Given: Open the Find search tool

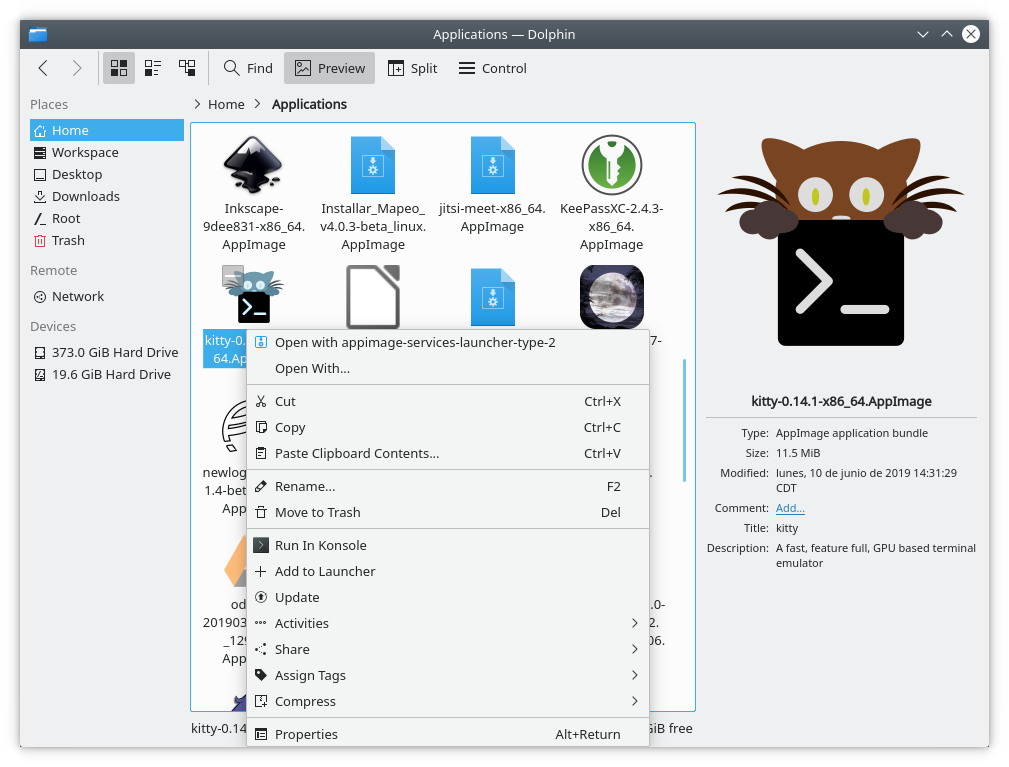Looking at the screenshot, I should (x=248, y=68).
